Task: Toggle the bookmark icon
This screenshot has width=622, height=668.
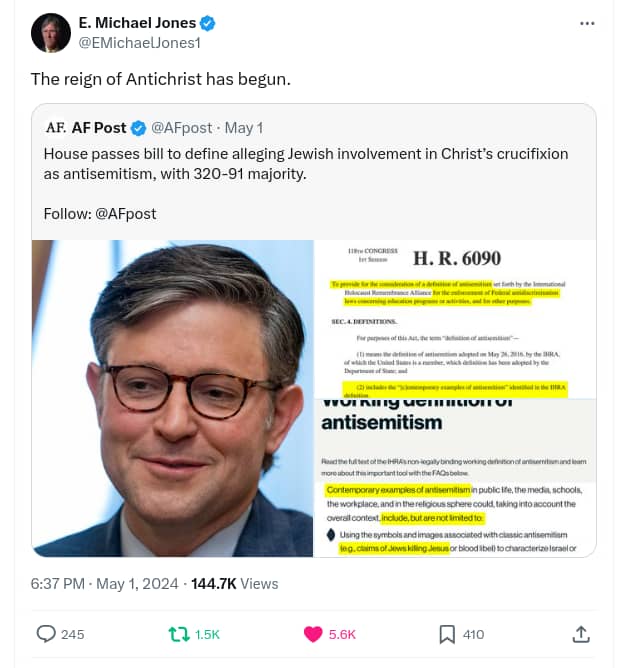Action: coord(447,634)
